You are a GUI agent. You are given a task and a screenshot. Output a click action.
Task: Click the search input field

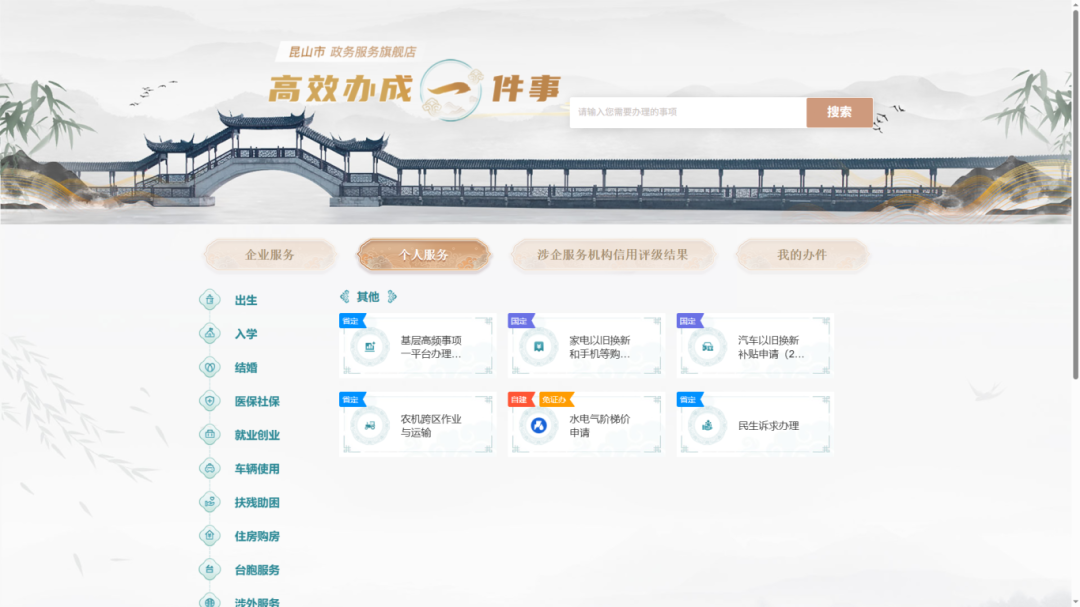[x=687, y=112]
